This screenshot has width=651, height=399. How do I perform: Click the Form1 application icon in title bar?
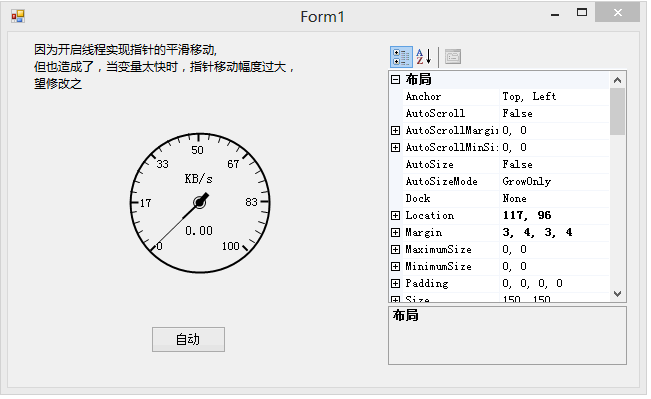coord(18,17)
